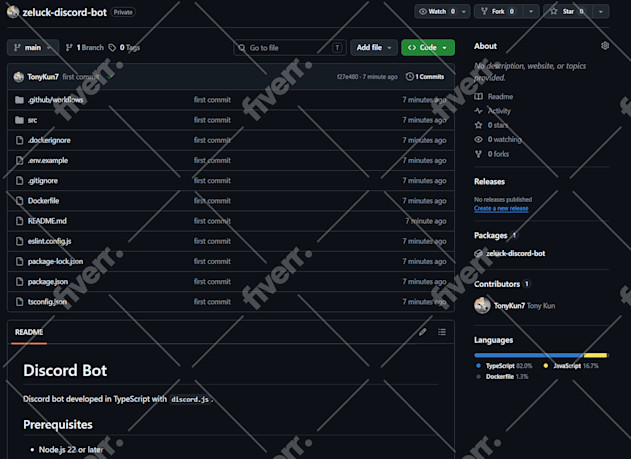Click the .dockerignore file icon

tap(19, 140)
